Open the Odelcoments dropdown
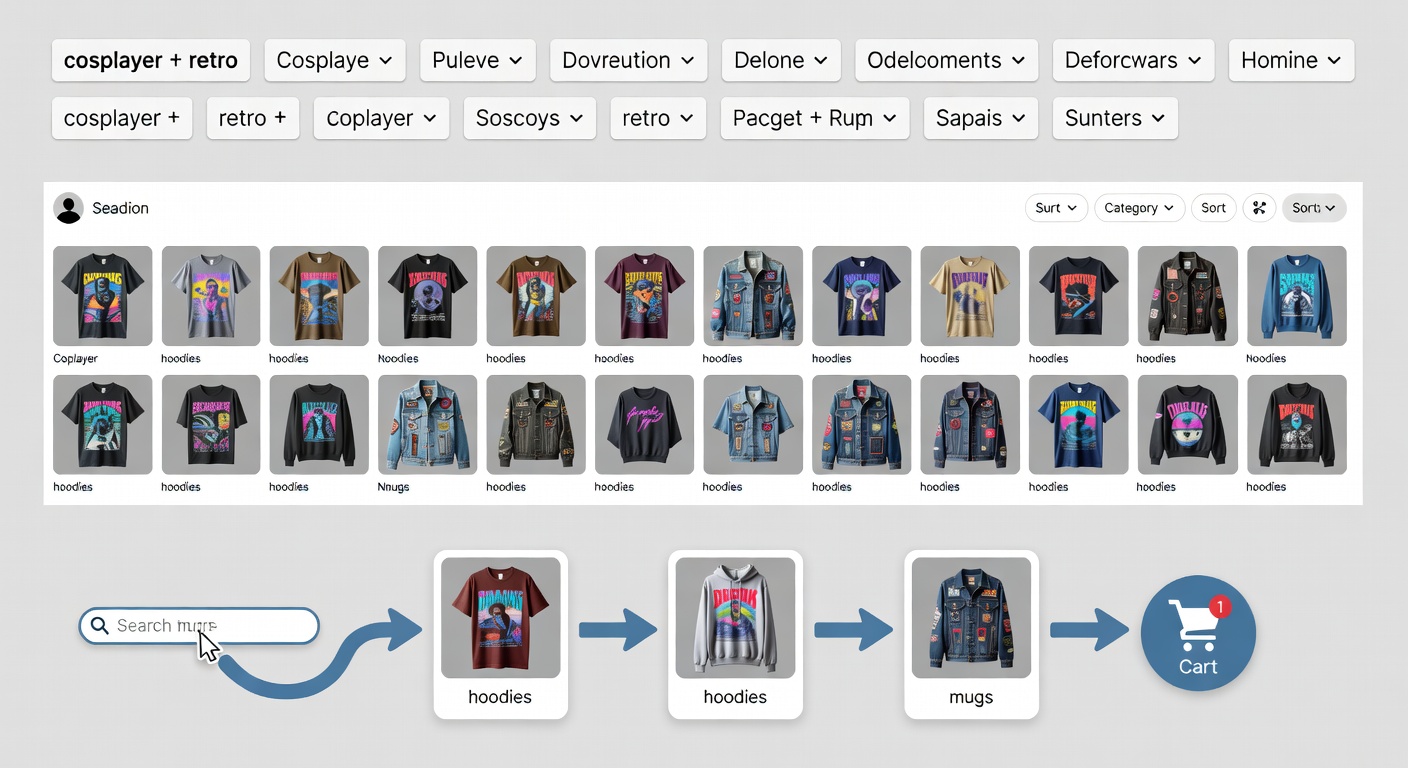The height and width of the screenshot is (768, 1408). click(x=946, y=60)
